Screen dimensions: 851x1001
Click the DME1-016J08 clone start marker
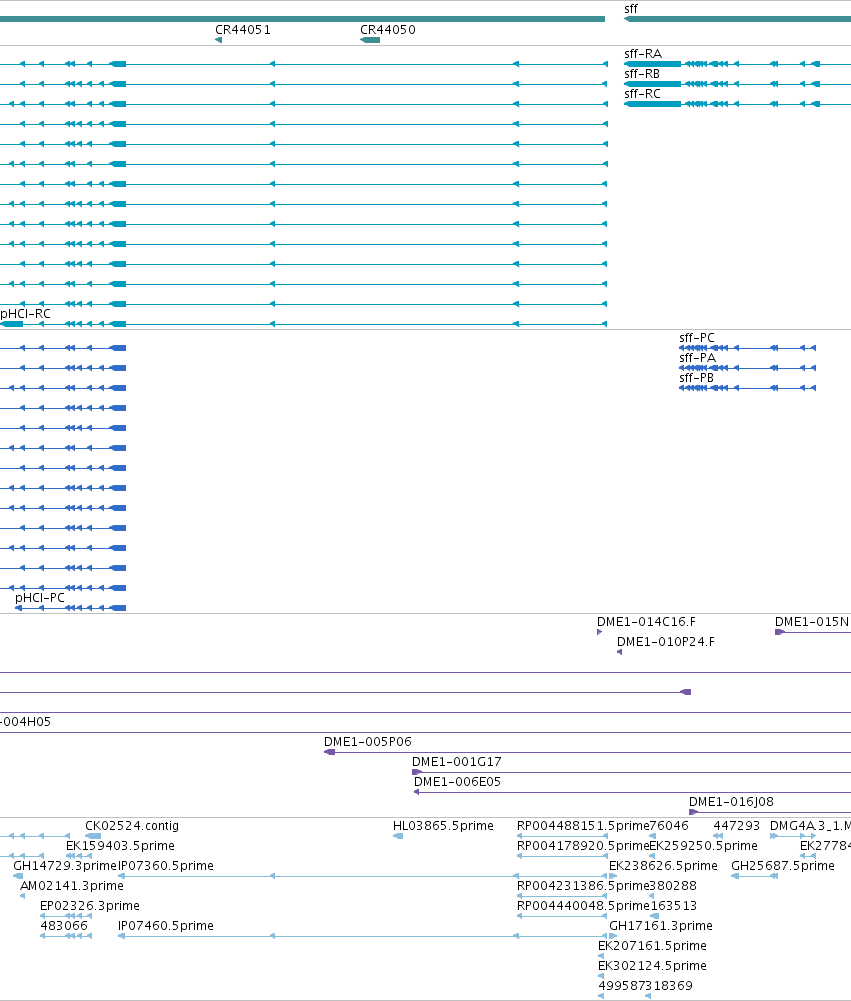click(693, 812)
